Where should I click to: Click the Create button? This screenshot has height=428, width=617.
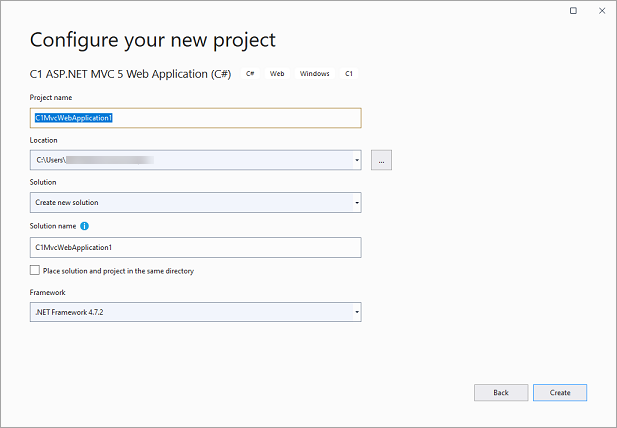pos(560,393)
